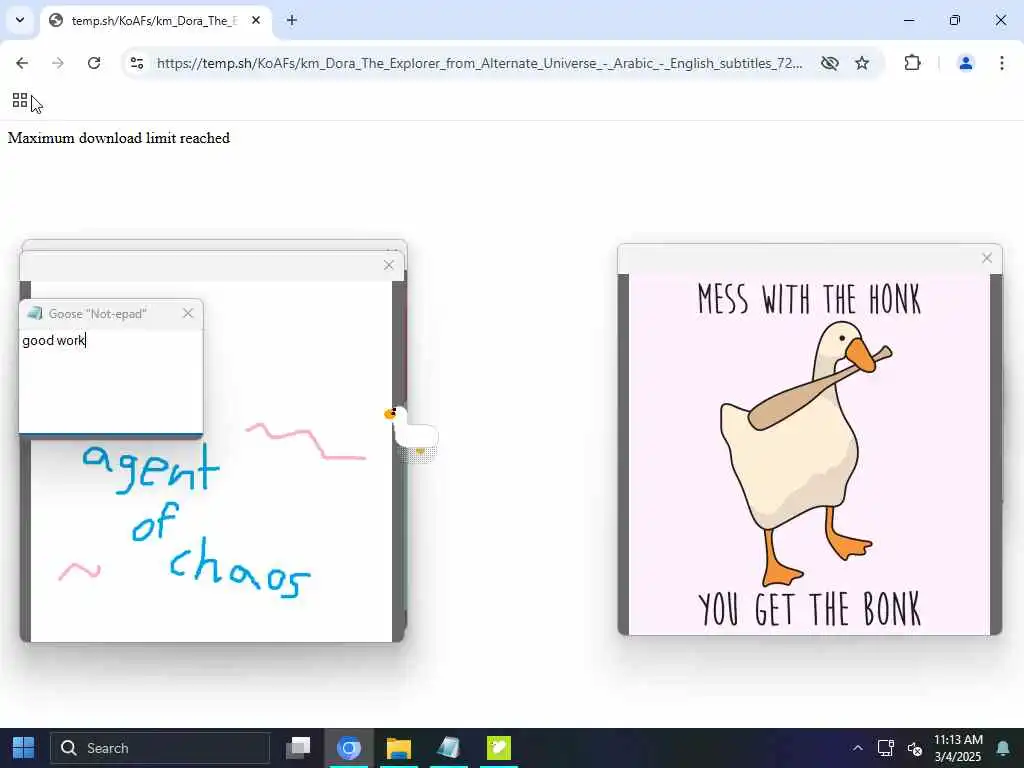Open a new browser tab
The height and width of the screenshot is (768, 1024).
click(x=292, y=20)
